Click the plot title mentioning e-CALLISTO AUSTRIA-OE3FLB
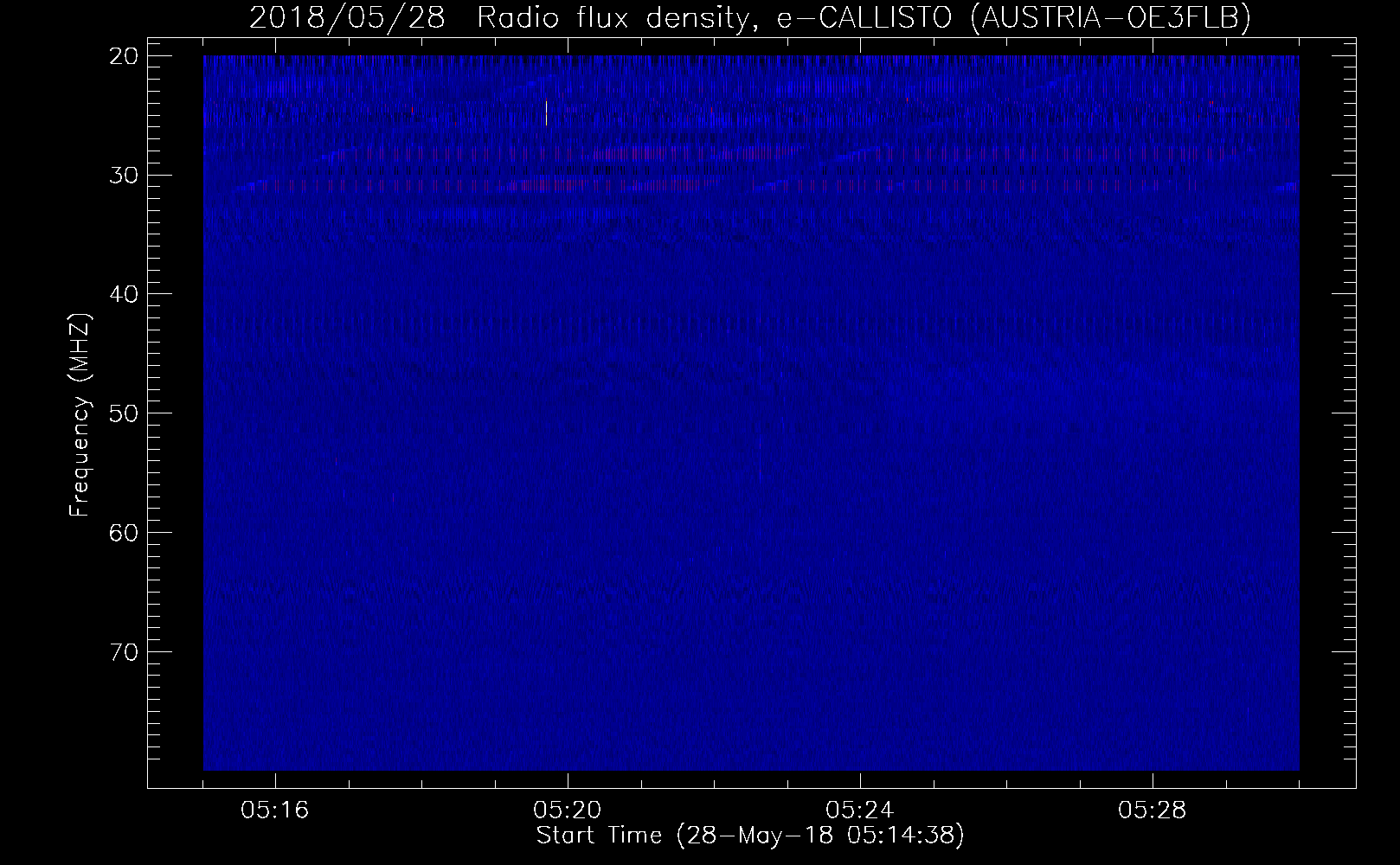Screen dimensions: 1400x865 tap(750, 17)
